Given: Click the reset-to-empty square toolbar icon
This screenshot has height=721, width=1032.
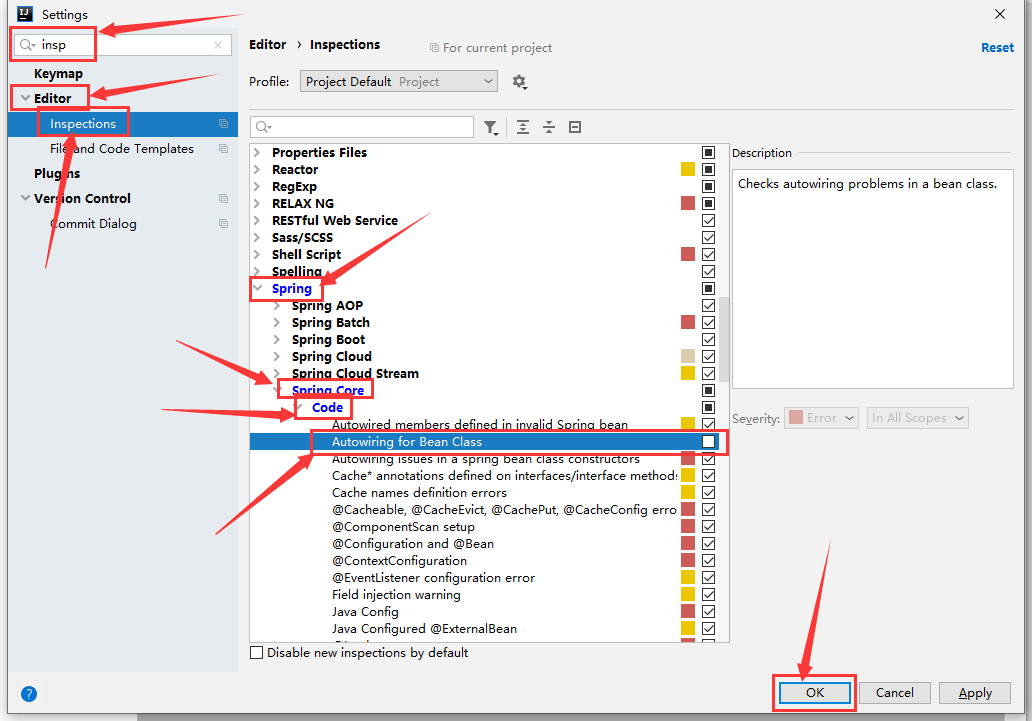Looking at the screenshot, I should coord(575,127).
